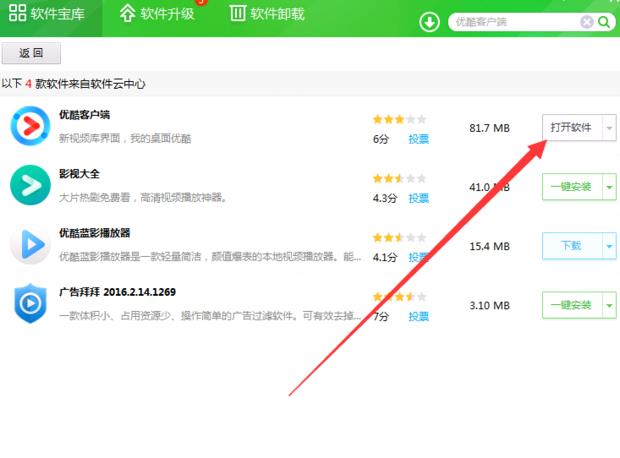This screenshot has height=458, width=620.
Task: Click 投票 for 影视大全
Action: [418, 198]
